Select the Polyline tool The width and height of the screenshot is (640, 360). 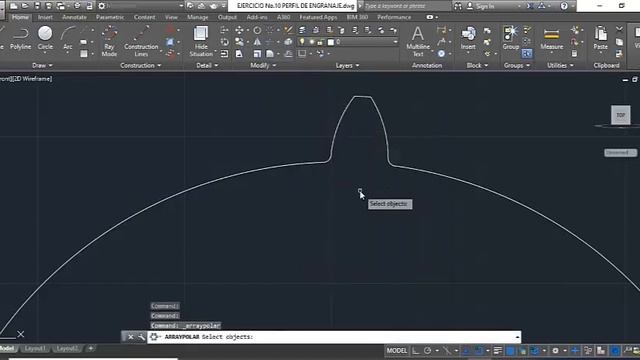coord(20,38)
